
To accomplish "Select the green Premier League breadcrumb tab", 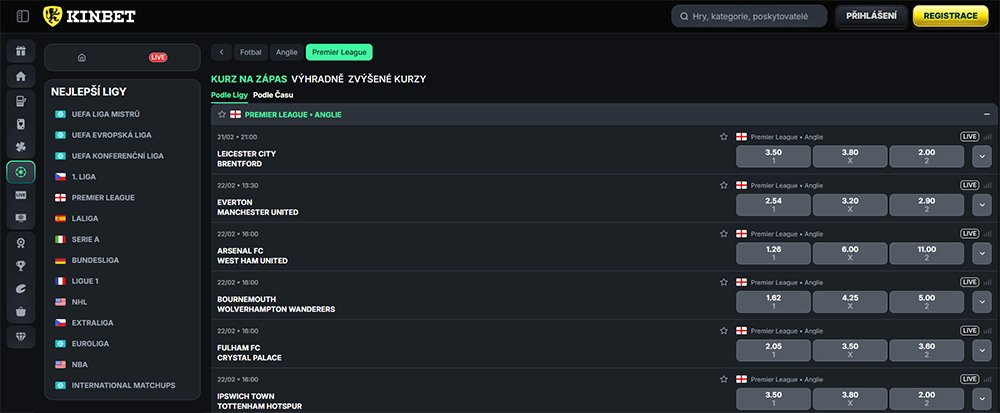I will (339, 52).
